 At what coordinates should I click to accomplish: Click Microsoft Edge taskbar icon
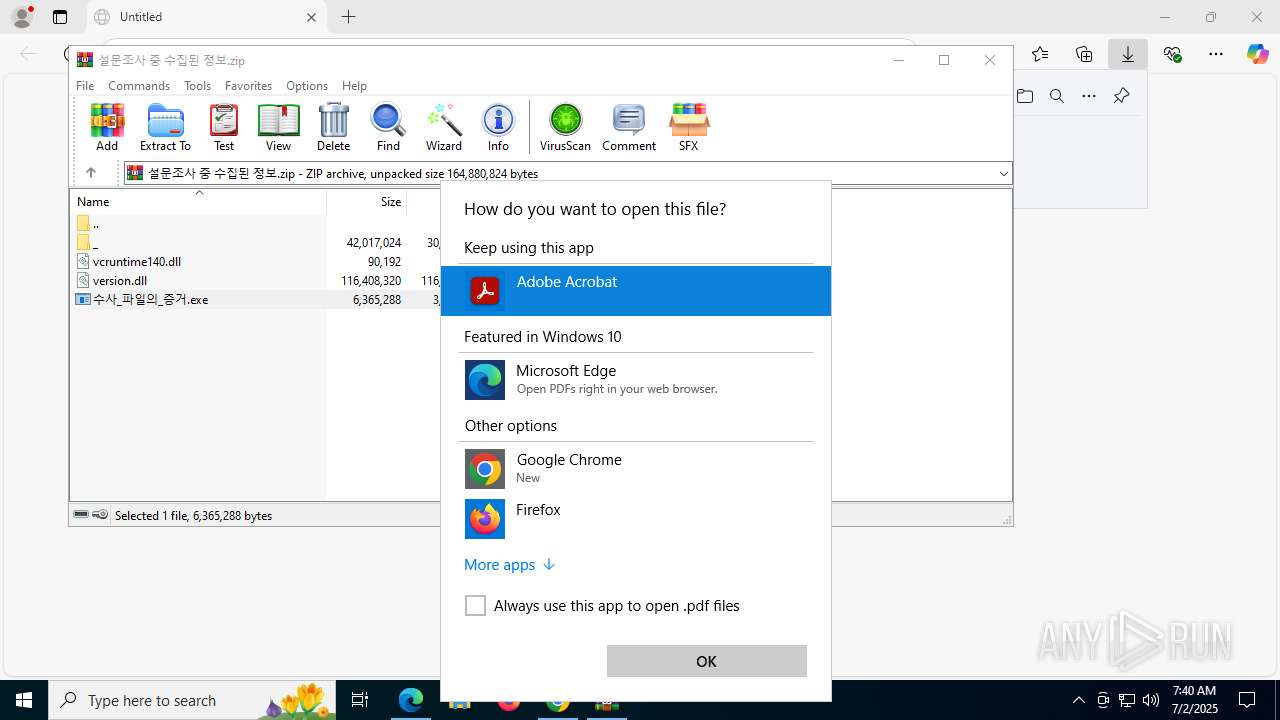(x=411, y=700)
